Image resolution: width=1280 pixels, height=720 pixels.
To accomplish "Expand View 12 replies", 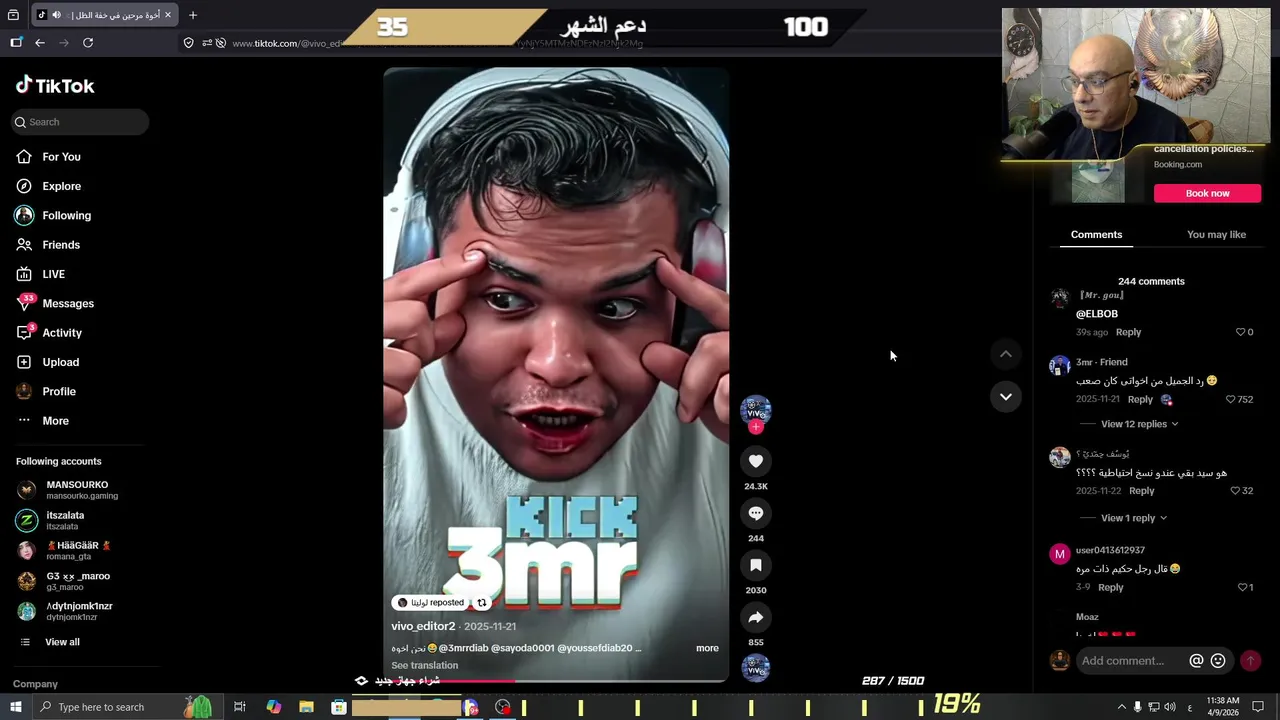I will [1139, 424].
